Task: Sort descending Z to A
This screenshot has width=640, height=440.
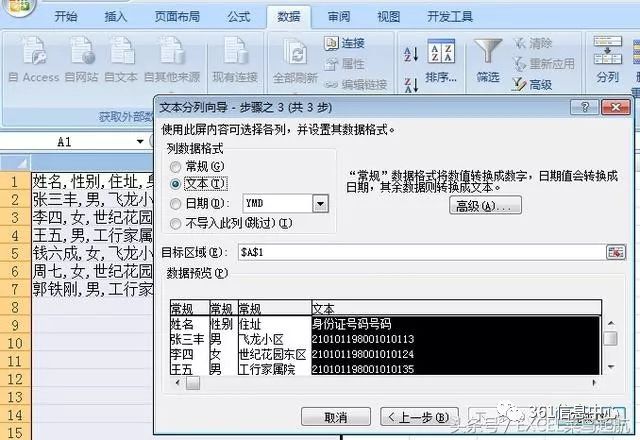Action: tap(411, 84)
